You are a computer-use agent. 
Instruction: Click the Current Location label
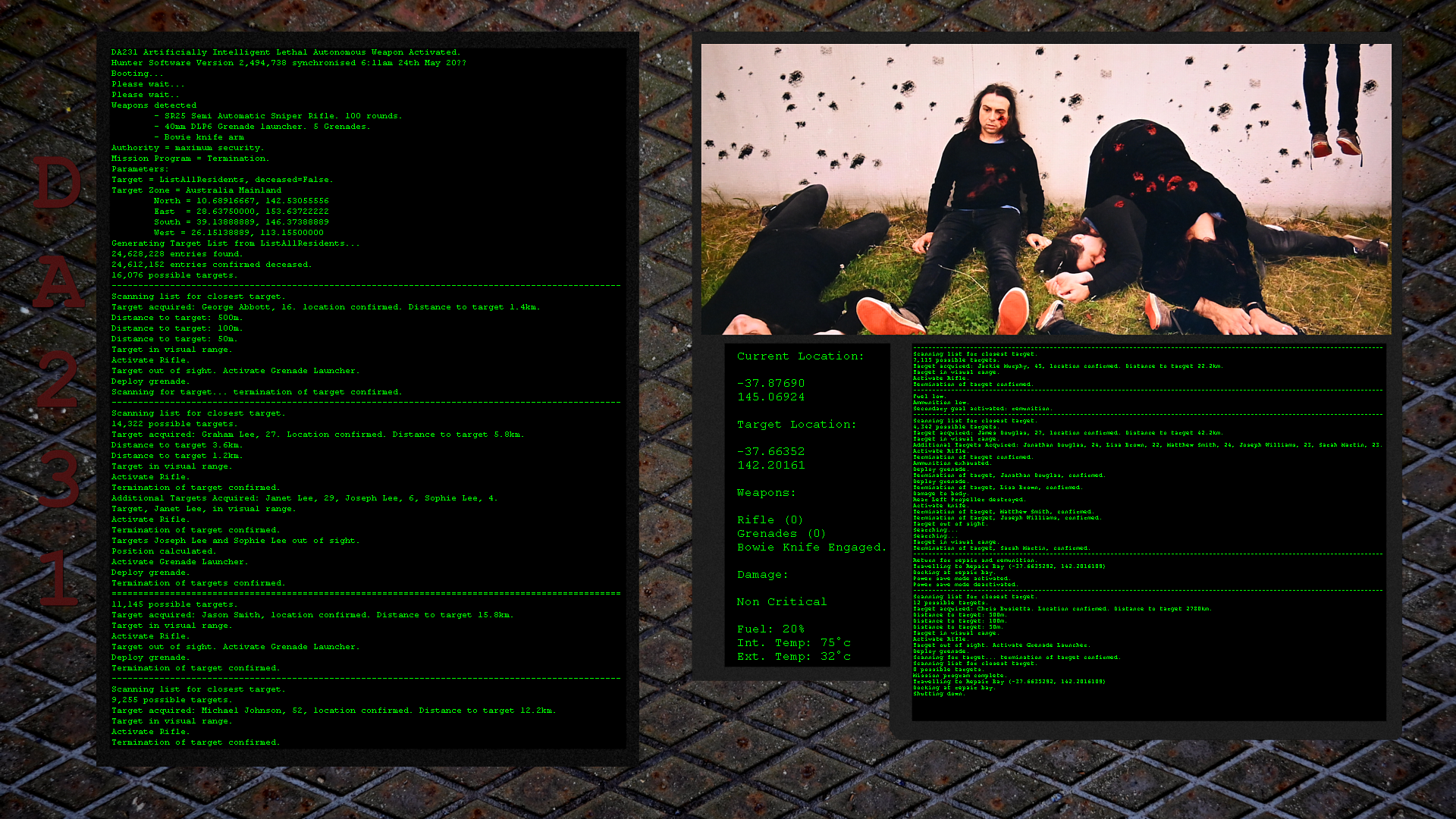click(x=800, y=356)
